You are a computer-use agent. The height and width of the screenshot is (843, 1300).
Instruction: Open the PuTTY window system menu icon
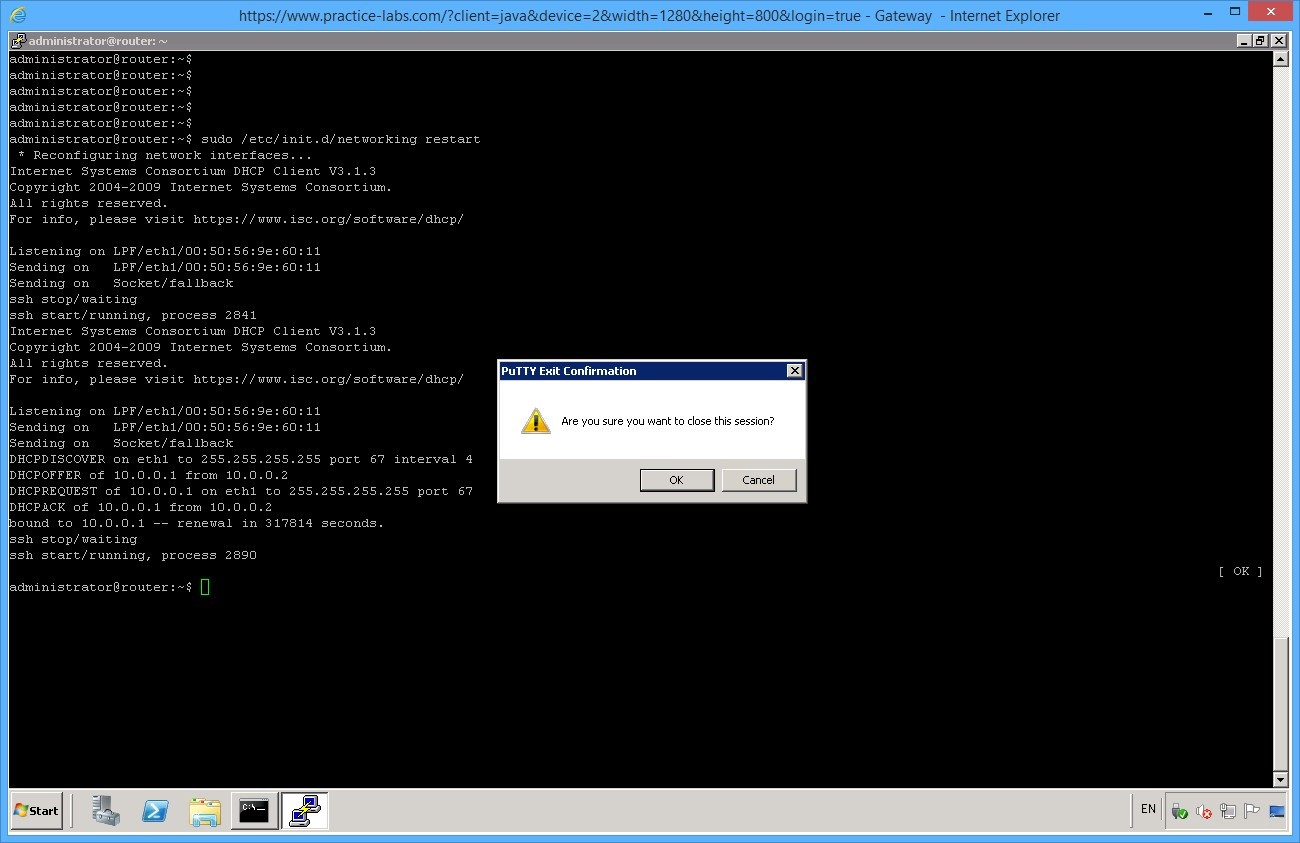pyautogui.click(x=18, y=41)
